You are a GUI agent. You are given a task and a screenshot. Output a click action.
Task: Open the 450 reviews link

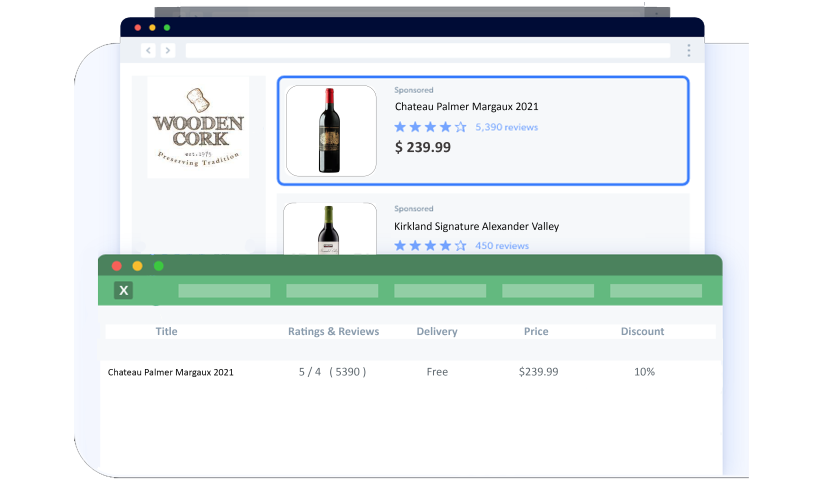tap(502, 246)
